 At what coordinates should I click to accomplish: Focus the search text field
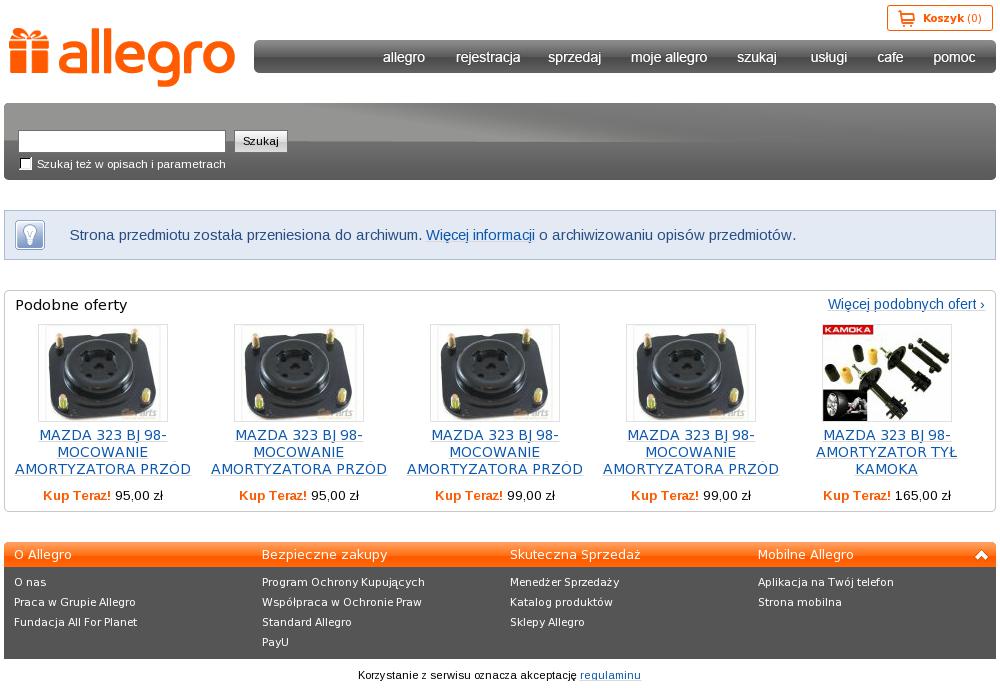click(122, 141)
